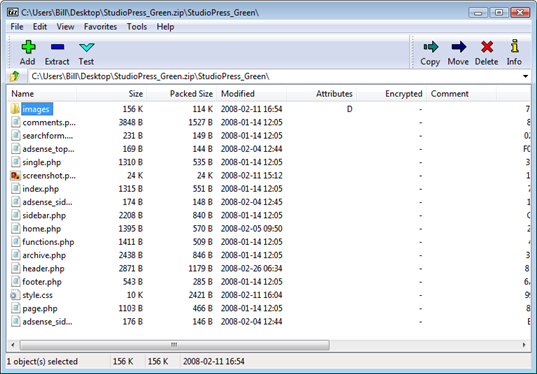Click the 2871 B size value
Viewport: 537px width, 374px height.
[x=131, y=269]
